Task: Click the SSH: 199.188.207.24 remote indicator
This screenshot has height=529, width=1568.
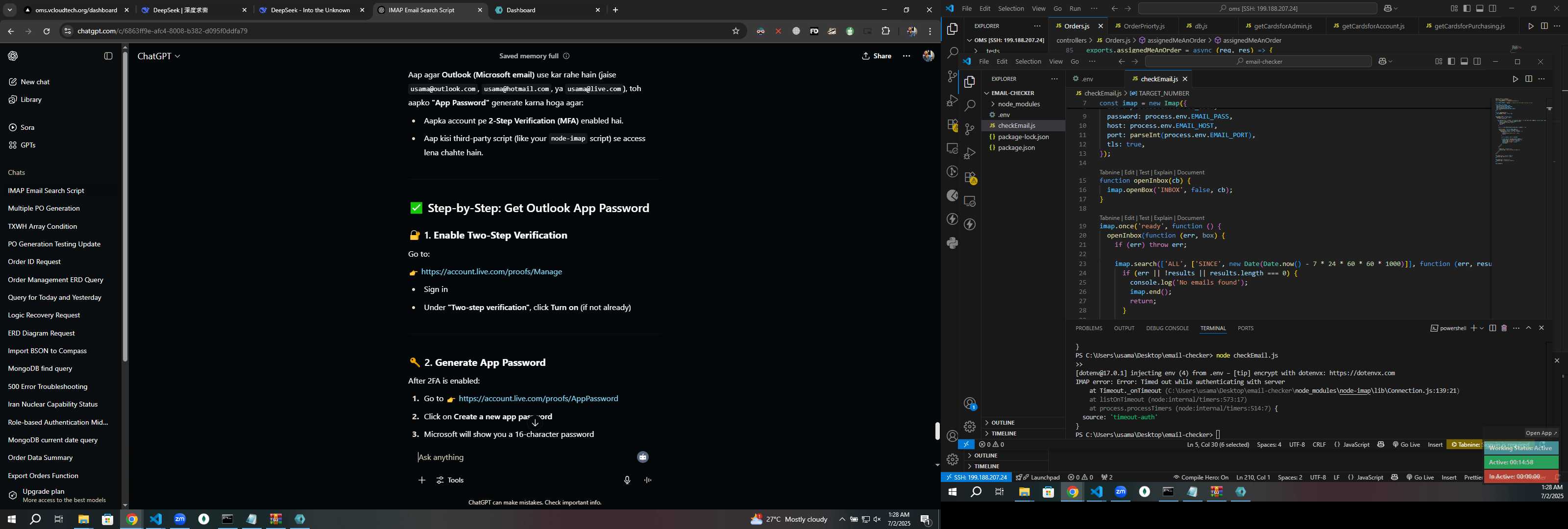Action: pos(976,477)
